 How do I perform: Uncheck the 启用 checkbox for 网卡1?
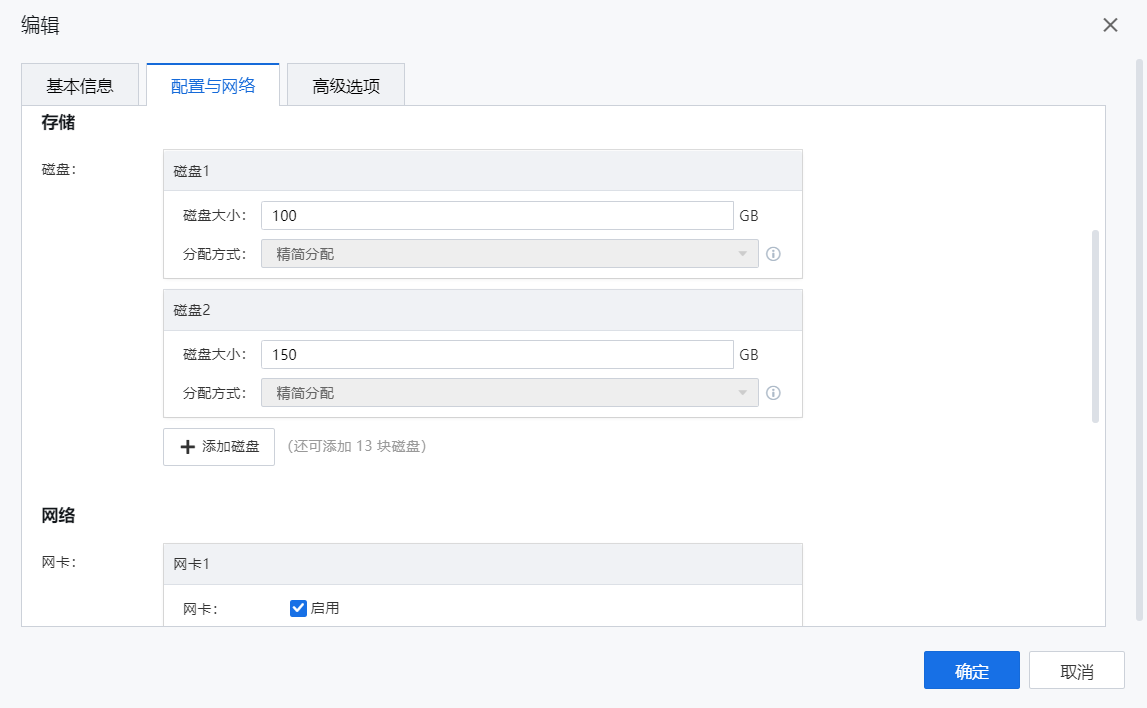click(298, 608)
